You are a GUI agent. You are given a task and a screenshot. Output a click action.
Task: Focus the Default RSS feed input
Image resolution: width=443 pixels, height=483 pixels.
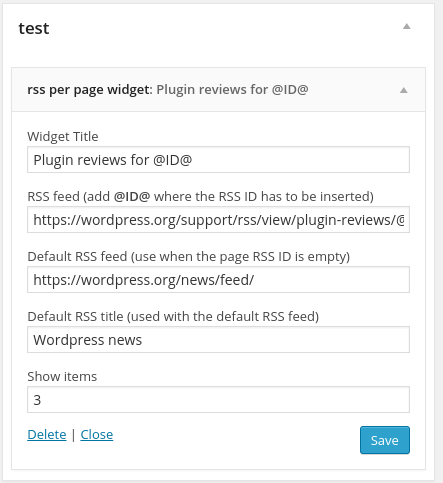(218, 280)
